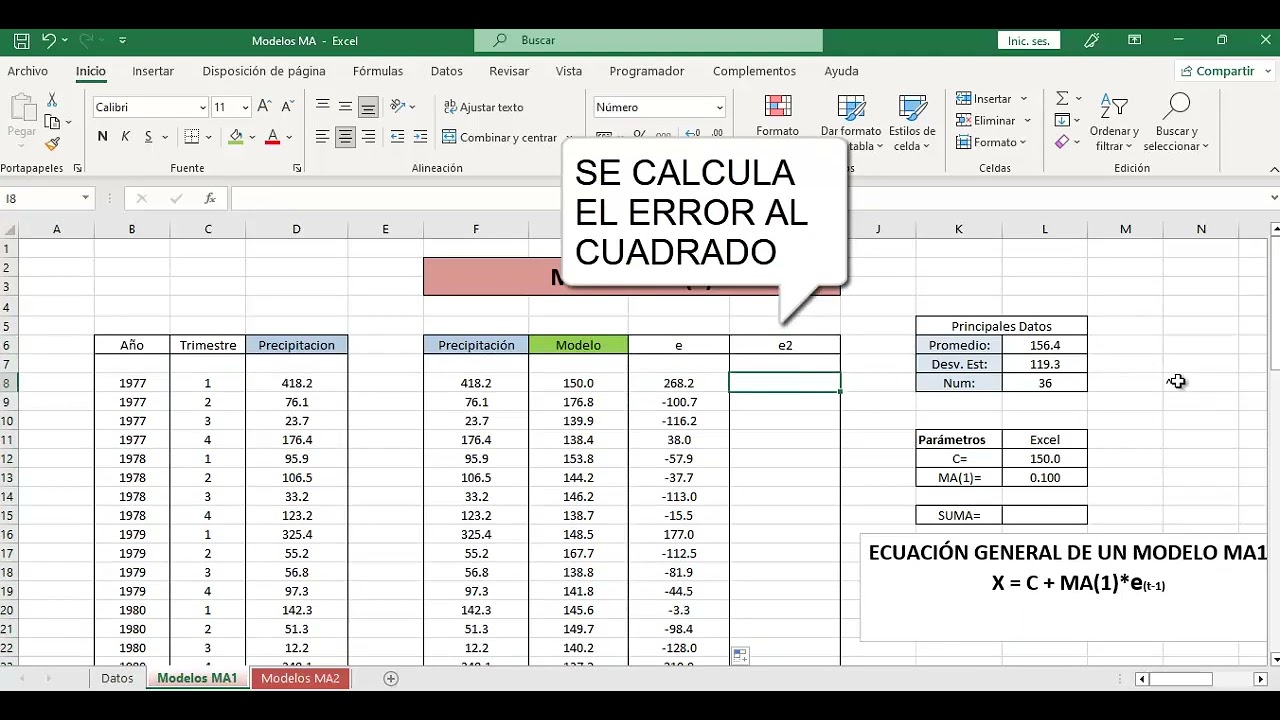Click the Paste Options icon below the e column
The height and width of the screenshot is (720, 1280).
coord(740,656)
